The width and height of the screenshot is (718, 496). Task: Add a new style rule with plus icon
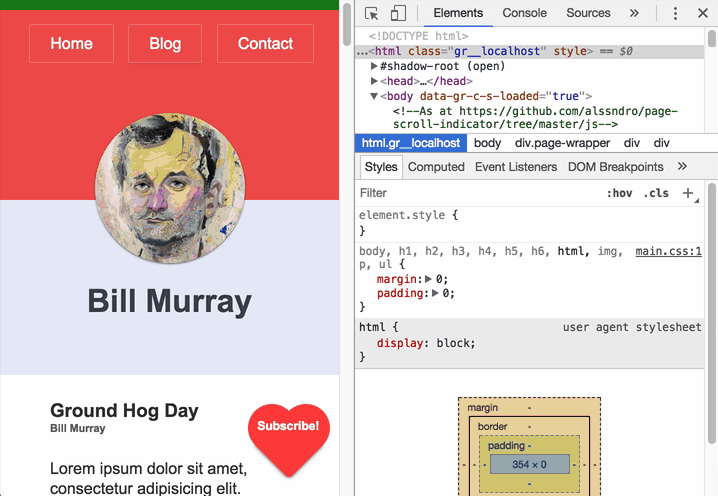tap(688, 193)
